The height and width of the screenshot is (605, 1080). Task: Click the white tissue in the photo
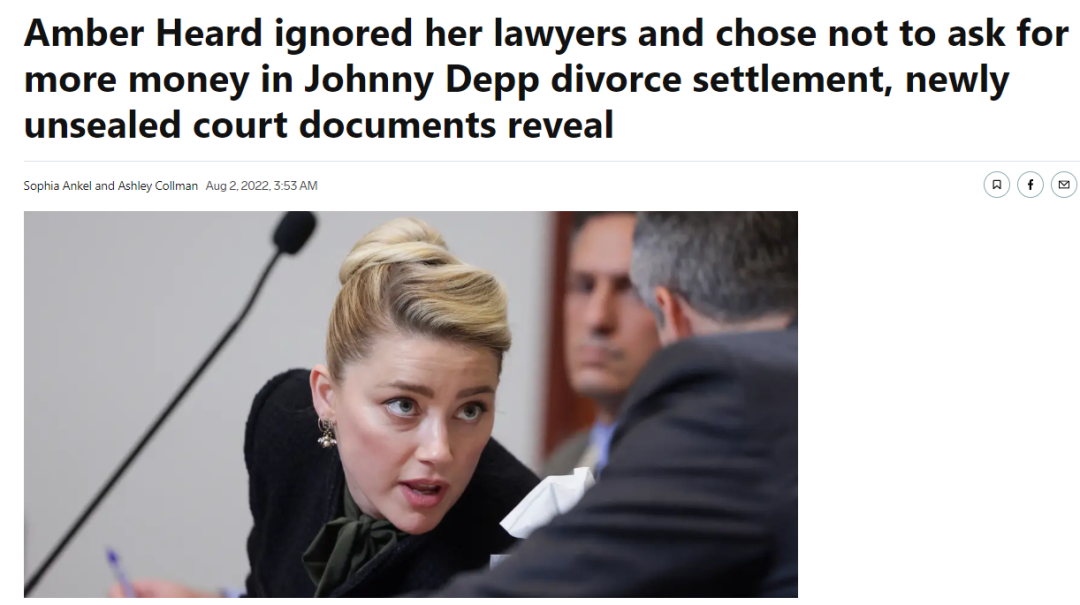(546, 502)
